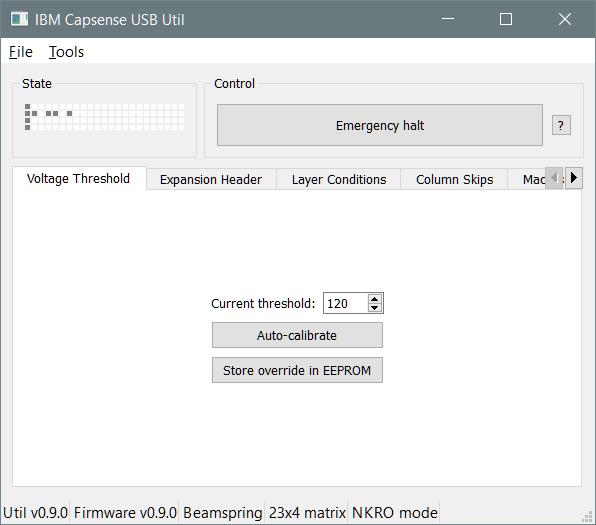
Task: Select the Voltage Threshold tab
Action: (x=79, y=178)
